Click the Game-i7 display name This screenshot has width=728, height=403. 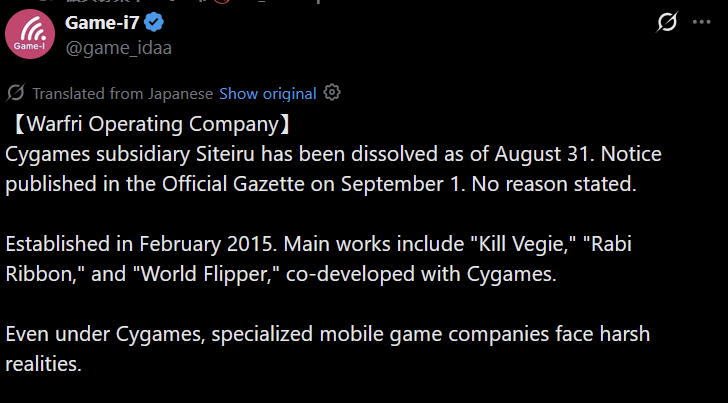(x=102, y=22)
